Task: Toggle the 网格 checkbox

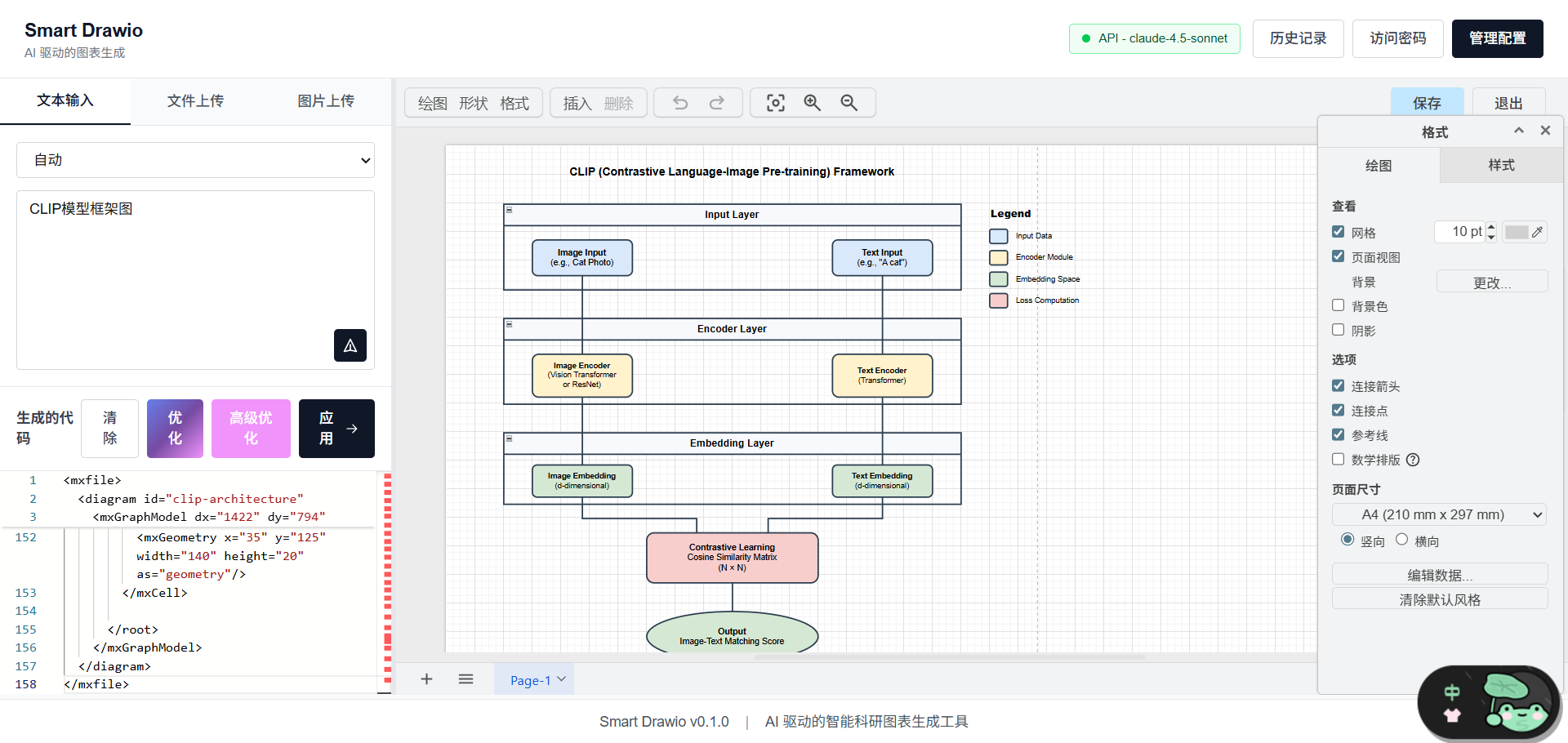Action: (1338, 232)
